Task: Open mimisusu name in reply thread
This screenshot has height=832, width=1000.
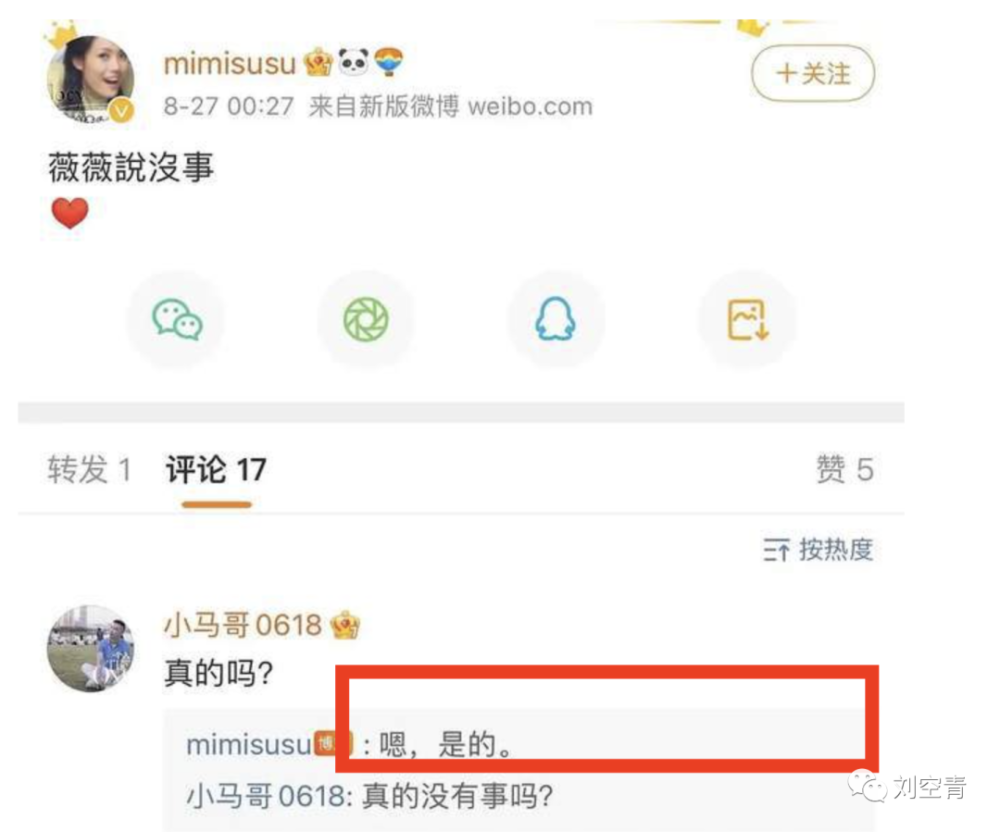Action: (x=248, y=745)
